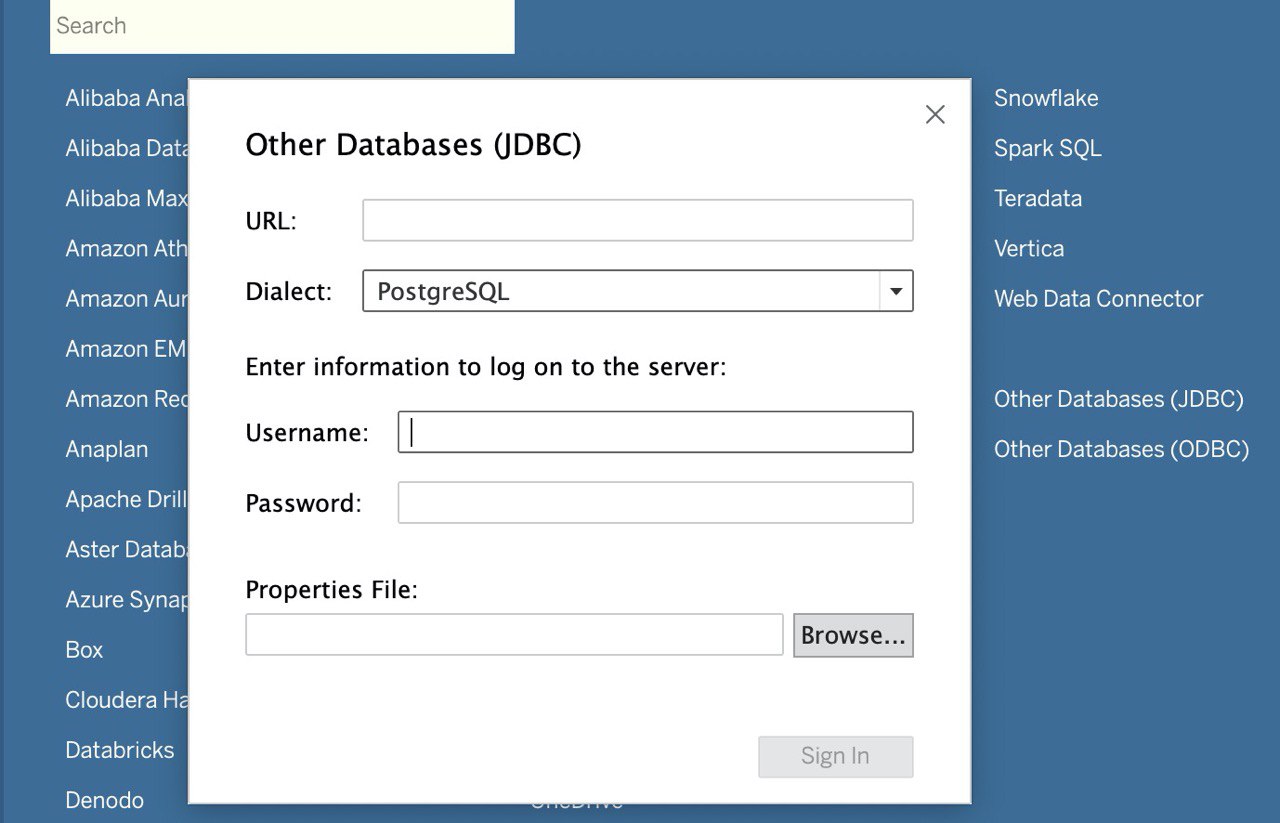Select the Snowflake connector
This screenshot has width=1280, height=823.
pos(1046,98)
